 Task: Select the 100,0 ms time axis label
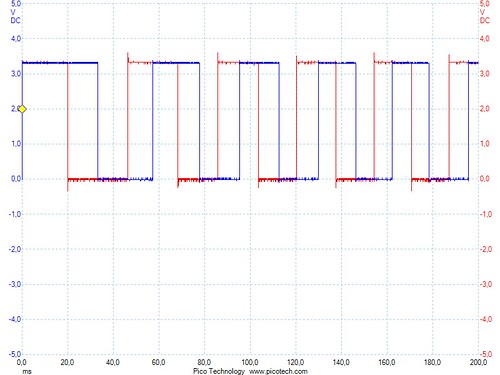click(x=250, y=362)
